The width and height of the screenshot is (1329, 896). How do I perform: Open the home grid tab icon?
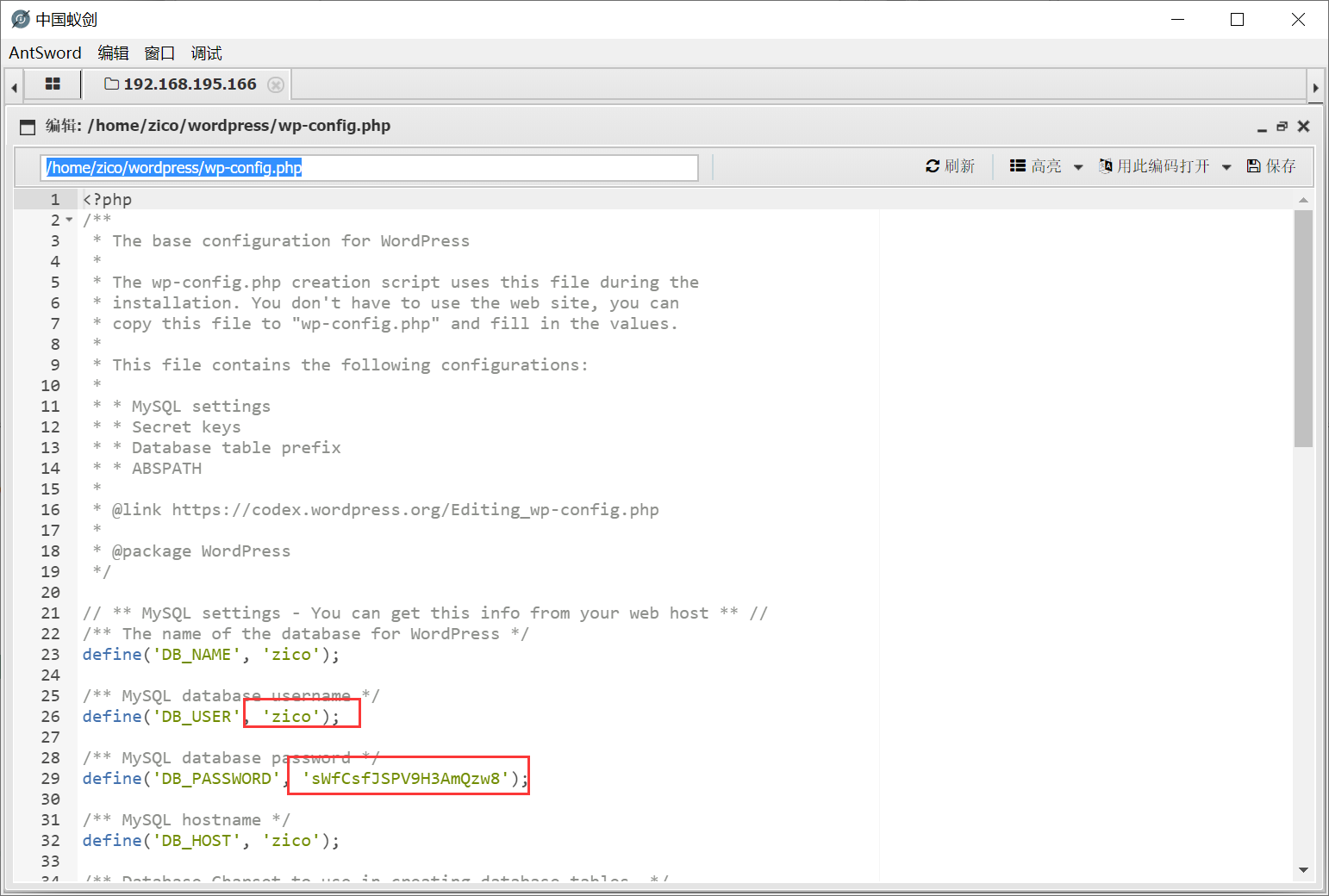(x=53, y=84)
